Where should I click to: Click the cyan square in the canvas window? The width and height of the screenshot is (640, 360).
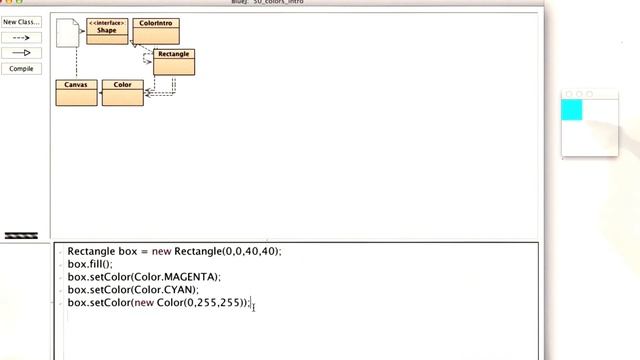(571, 110)
